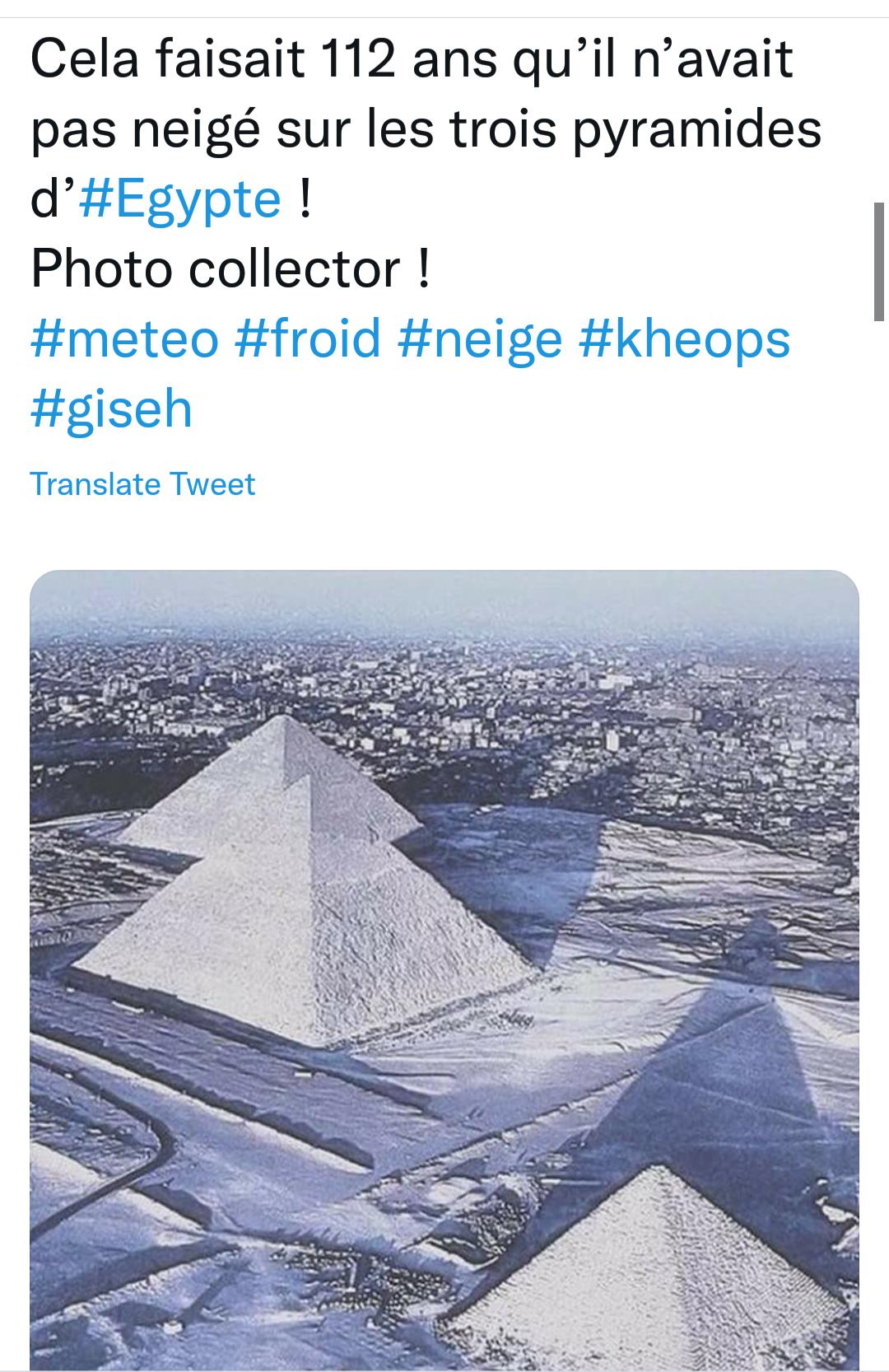Click the bottom-right pyramid in photo
Screen dimensions: 889x1372
click(650, 1268)
